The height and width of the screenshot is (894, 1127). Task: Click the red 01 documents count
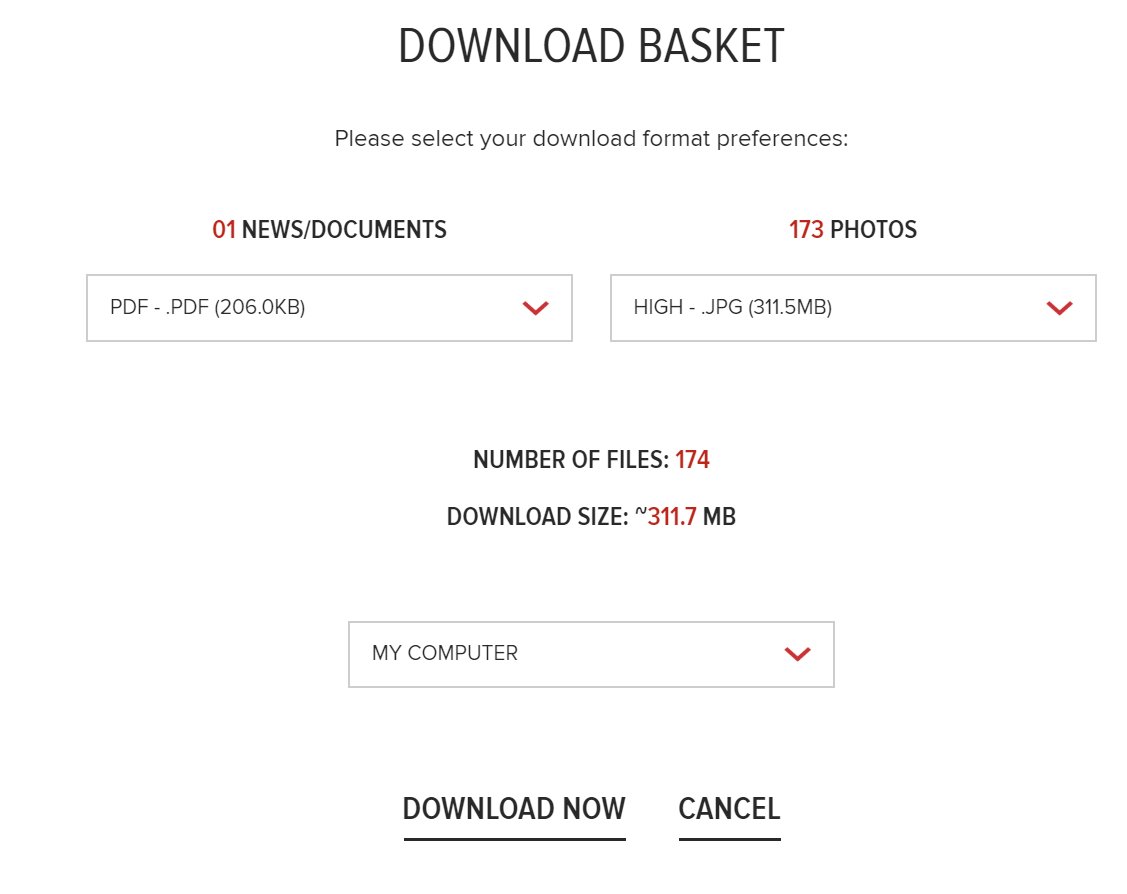click(224, 230)
